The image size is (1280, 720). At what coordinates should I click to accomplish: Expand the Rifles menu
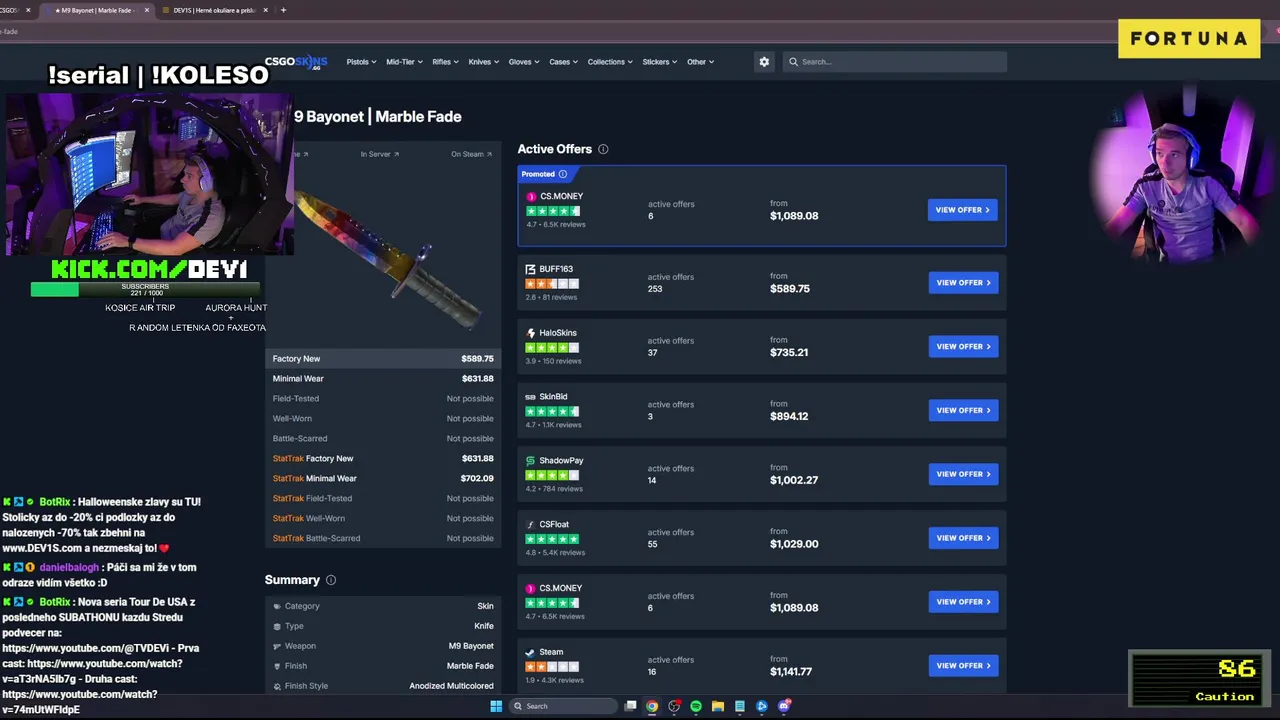click(x=445, y=62)
